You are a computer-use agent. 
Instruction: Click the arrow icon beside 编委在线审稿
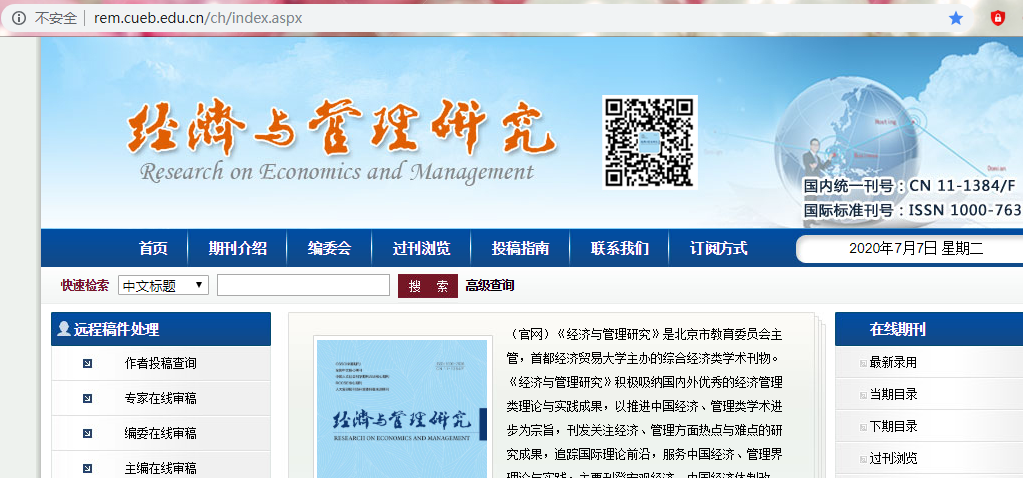coord(87,433)
